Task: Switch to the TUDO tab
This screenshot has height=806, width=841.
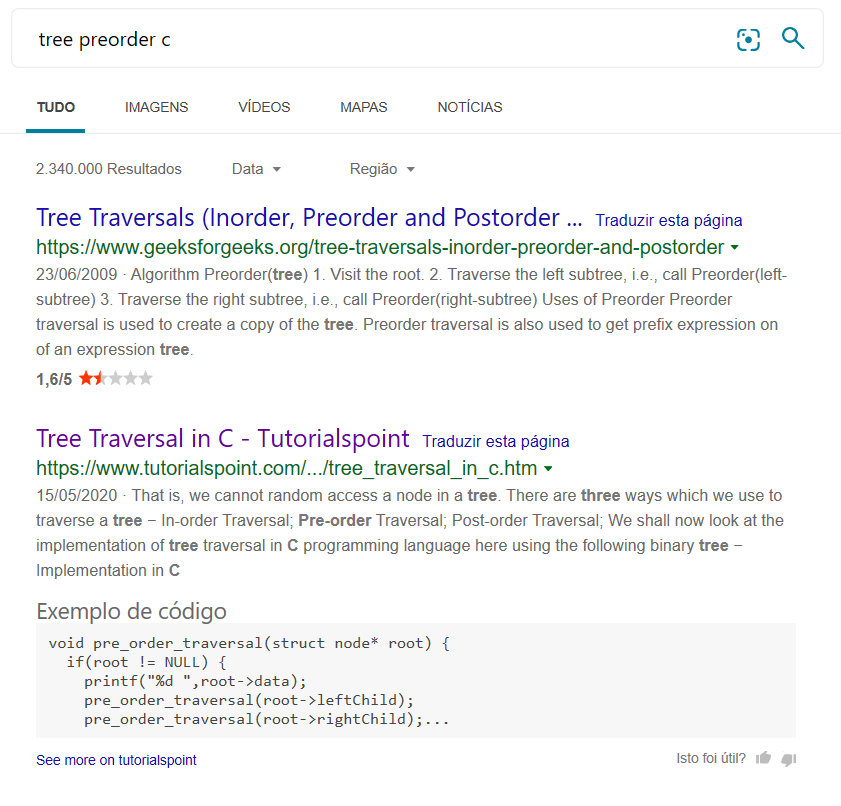Action: coord(56,107)
